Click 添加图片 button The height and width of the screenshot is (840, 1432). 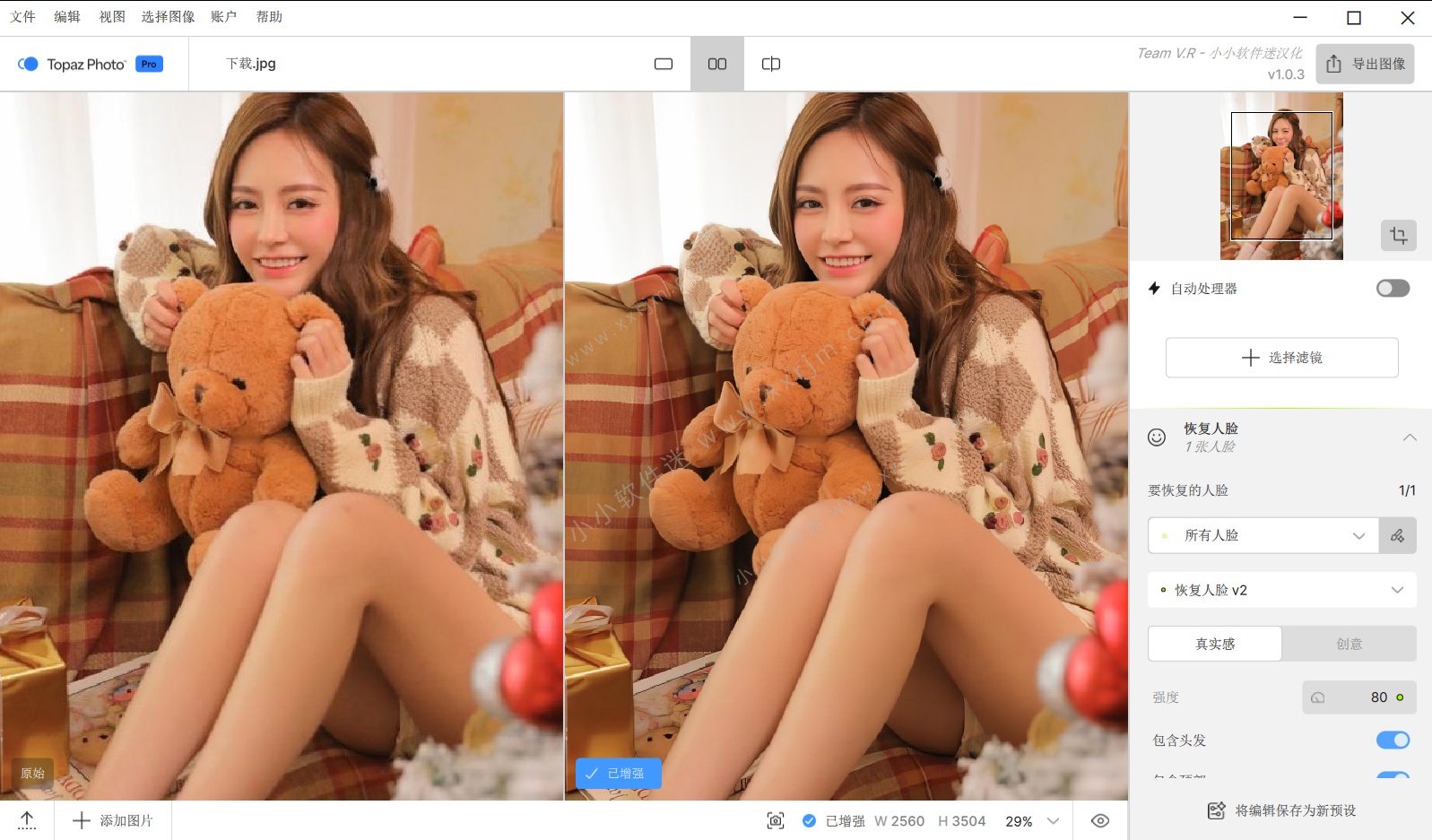(x=113, y=820)
